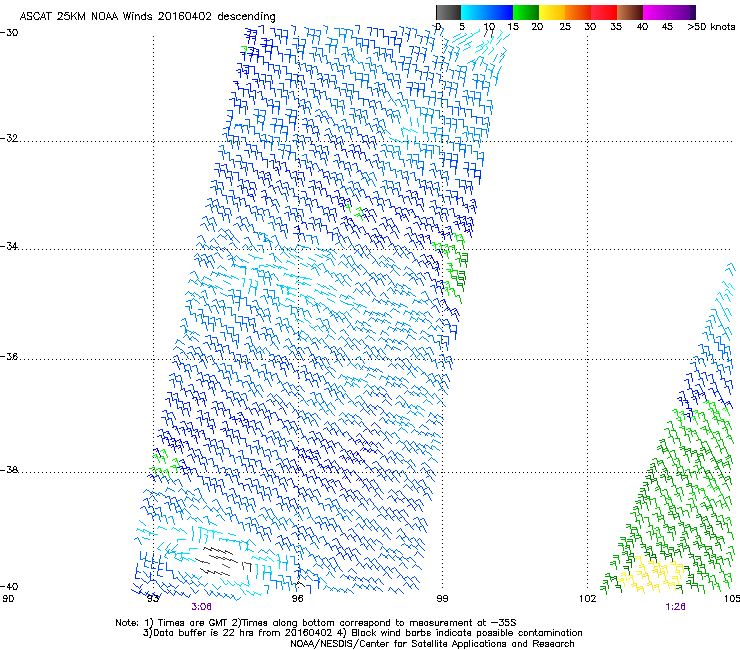Click the green wind barbs near 93E, 38S
Screen dimensions: 740x650
(165, 464)
